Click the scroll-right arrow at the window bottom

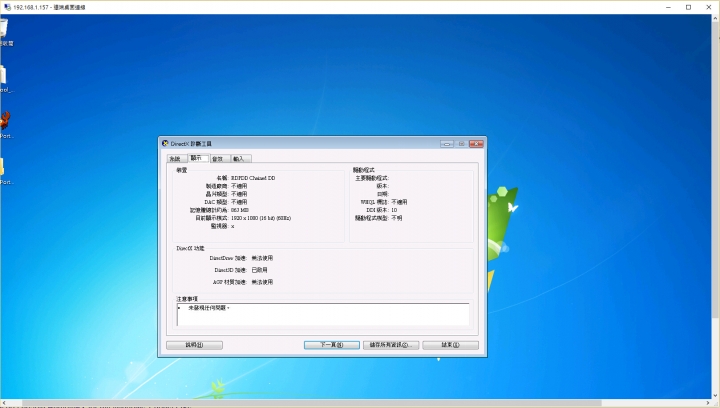point(708,403)
